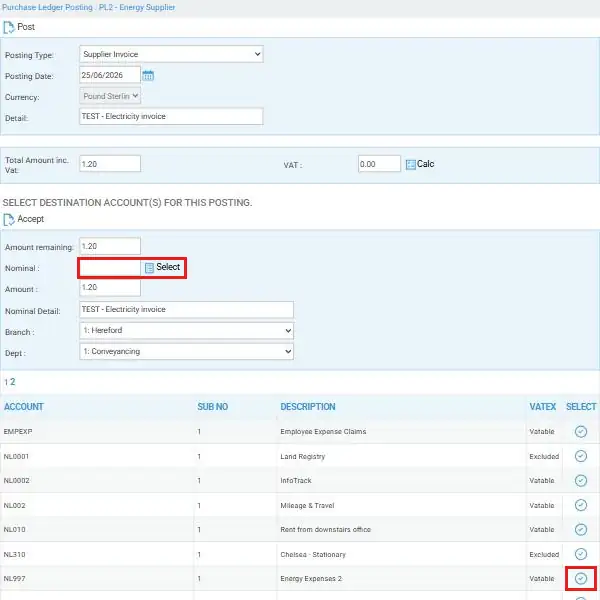Click the empty Nominal code field
This screenshot has height=600, width=600.
coord(110,268)
